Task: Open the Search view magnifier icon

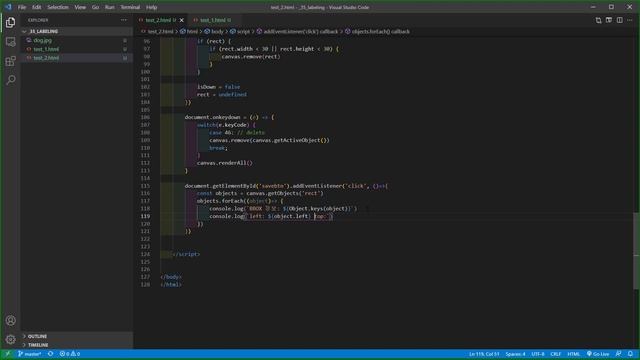Action: point(11,80)
